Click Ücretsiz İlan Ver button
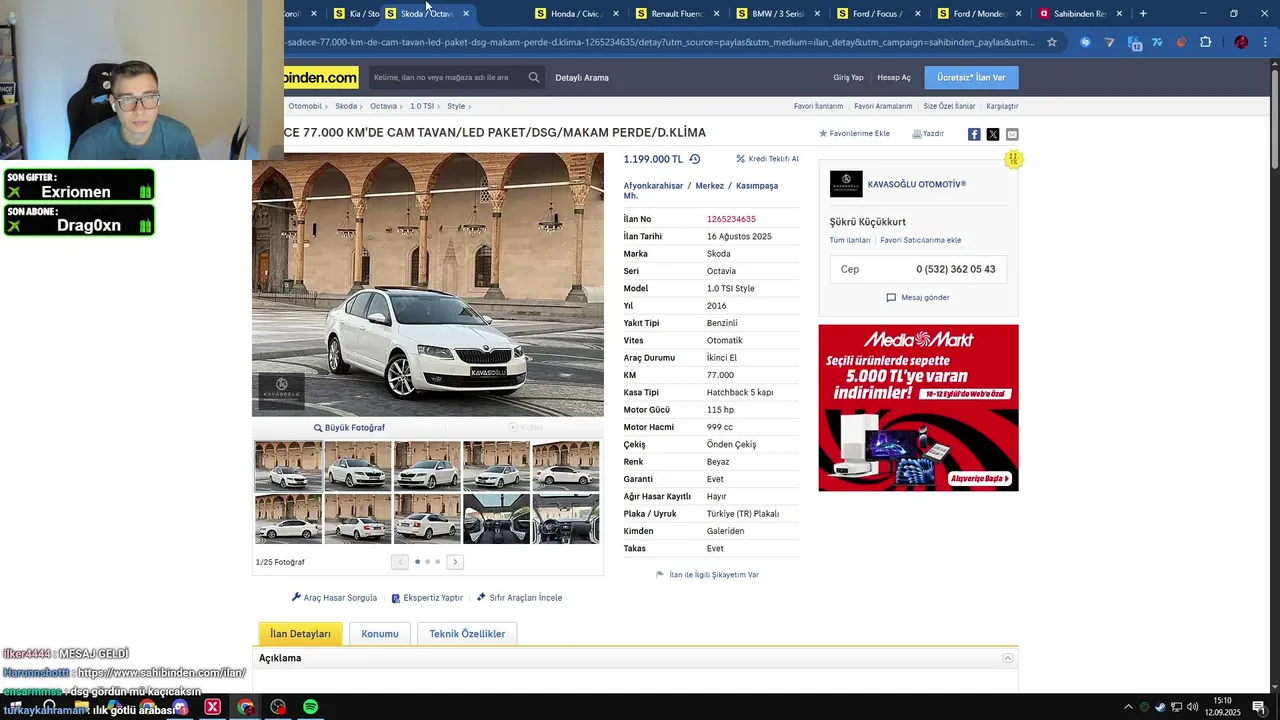 coord(971,77)
